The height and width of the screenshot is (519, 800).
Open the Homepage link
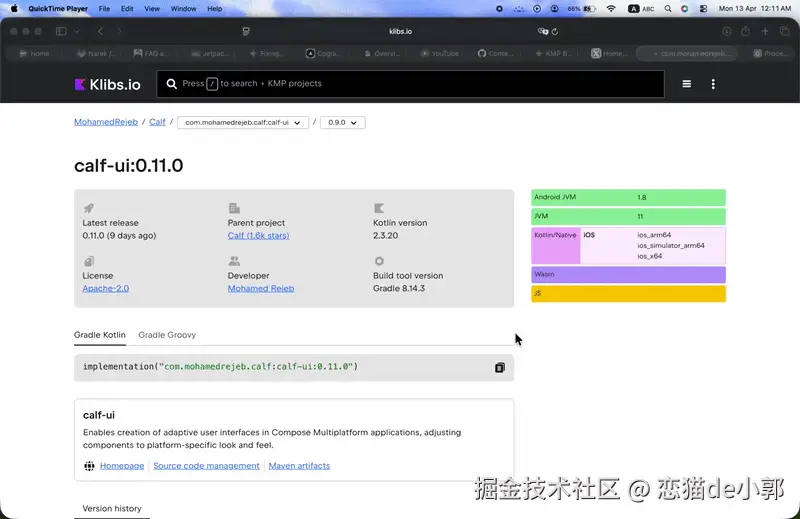tap(122, 466)
